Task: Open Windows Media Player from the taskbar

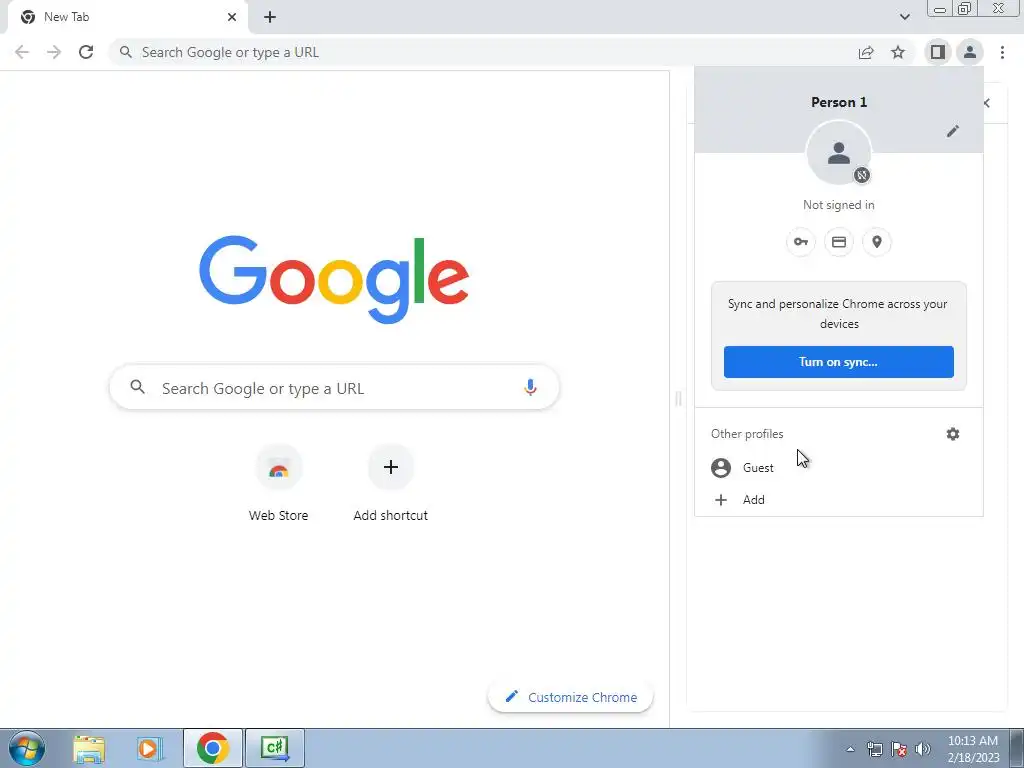Action: (150, 748)
